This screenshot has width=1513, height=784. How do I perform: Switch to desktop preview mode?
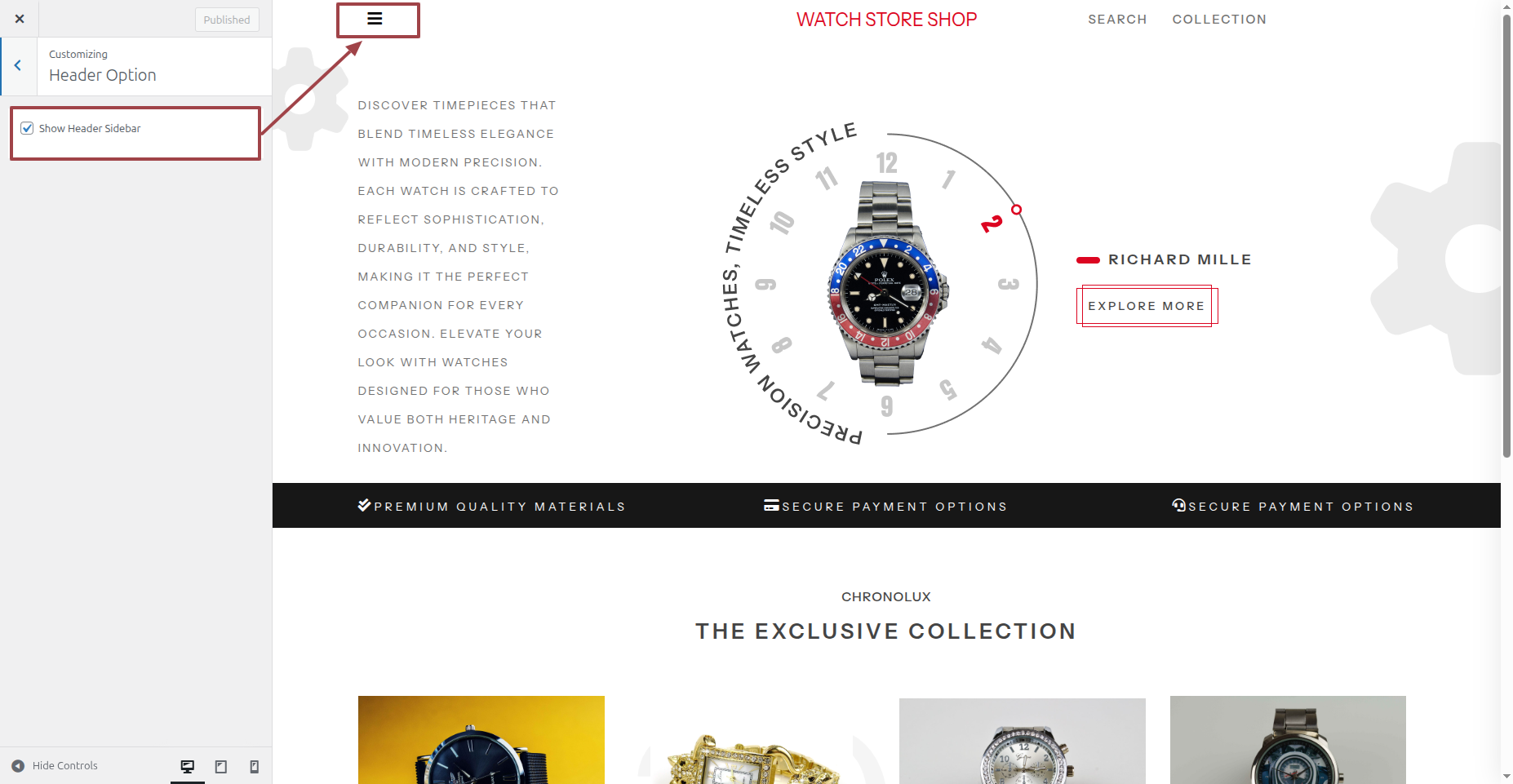tap(188, 766)
